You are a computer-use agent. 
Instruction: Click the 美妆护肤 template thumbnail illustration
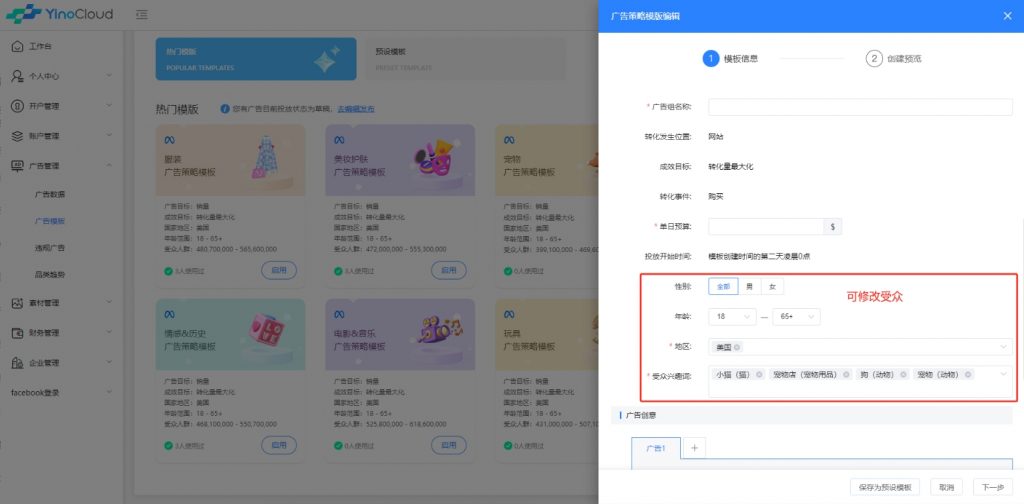(433, 158)
